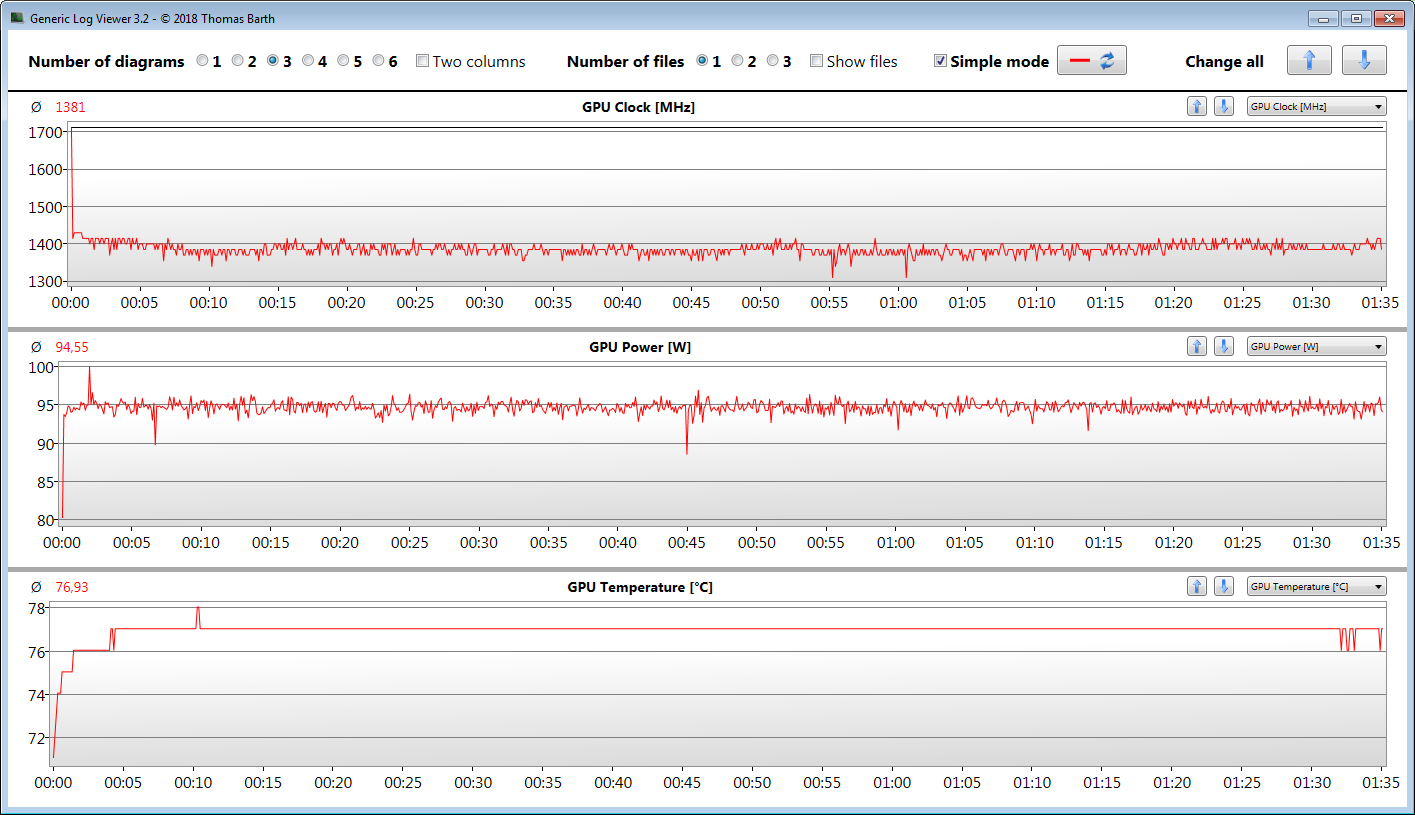Screen dimensions: 1415x815
Task: Click the Number of files label
Action: pos(626,61)
